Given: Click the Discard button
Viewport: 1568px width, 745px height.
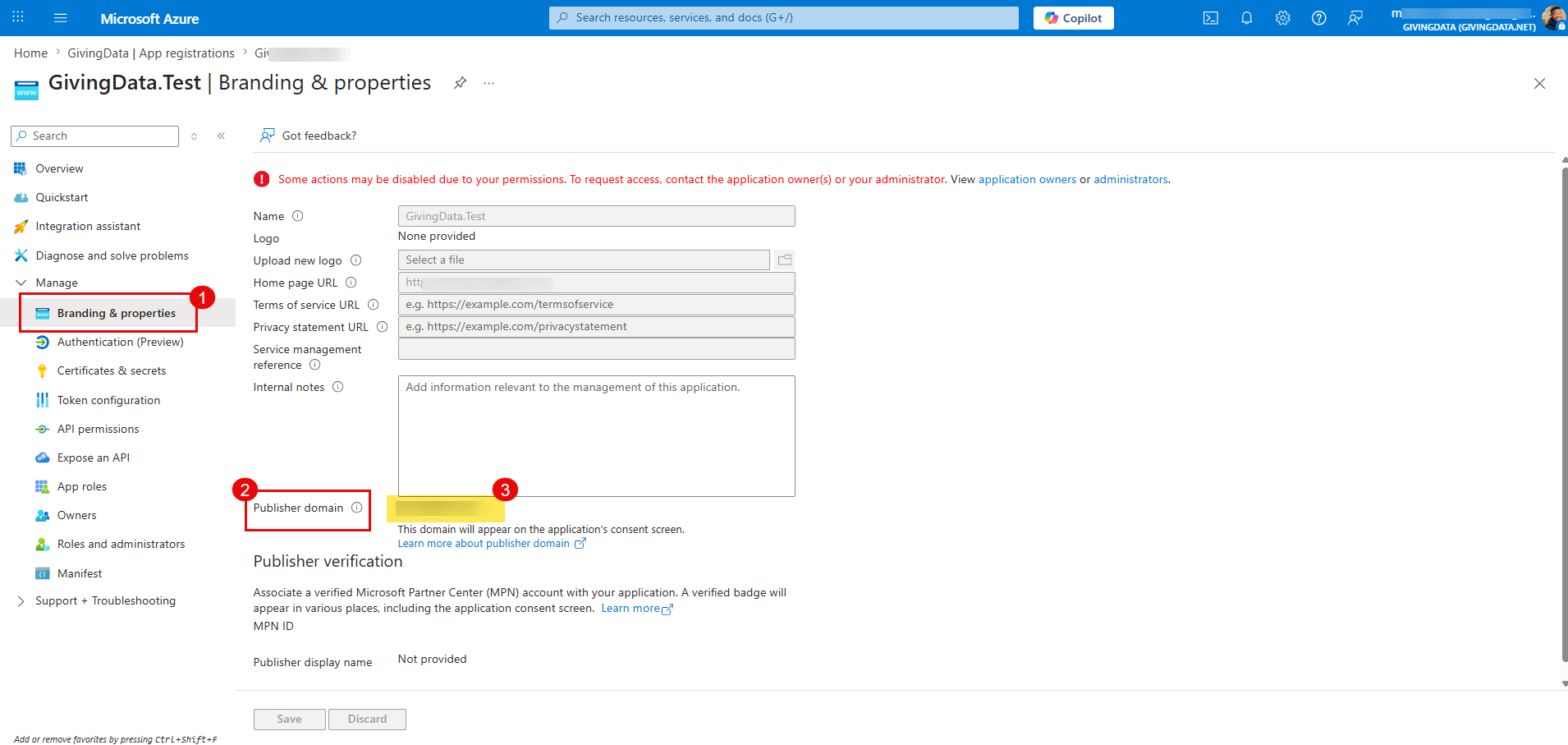Looking at the screenshot, I should pos(367,720).
